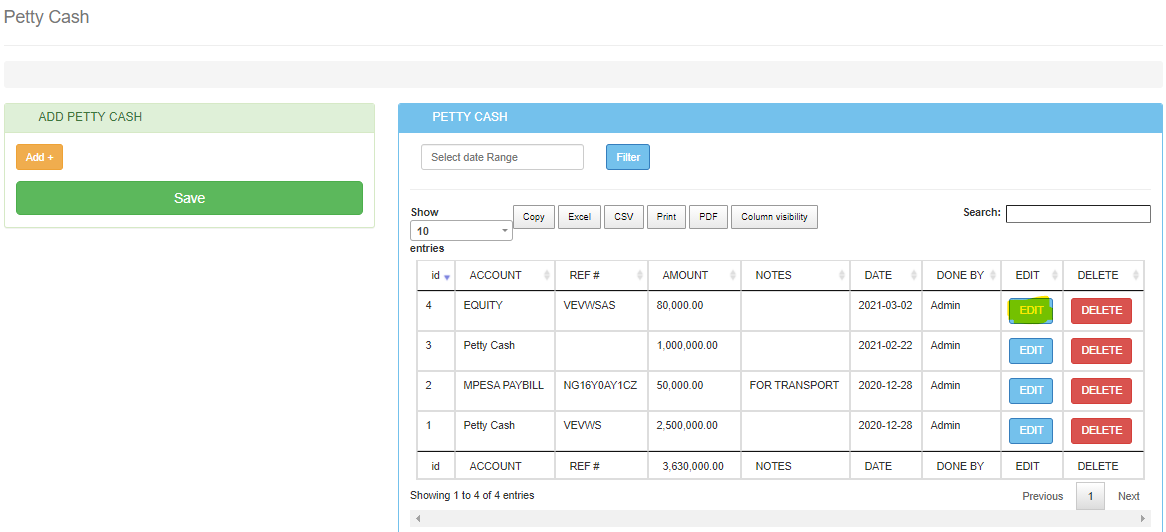
Task: Delete the MPESA PAYBILL entry
Action: [x=1101, y=391]
